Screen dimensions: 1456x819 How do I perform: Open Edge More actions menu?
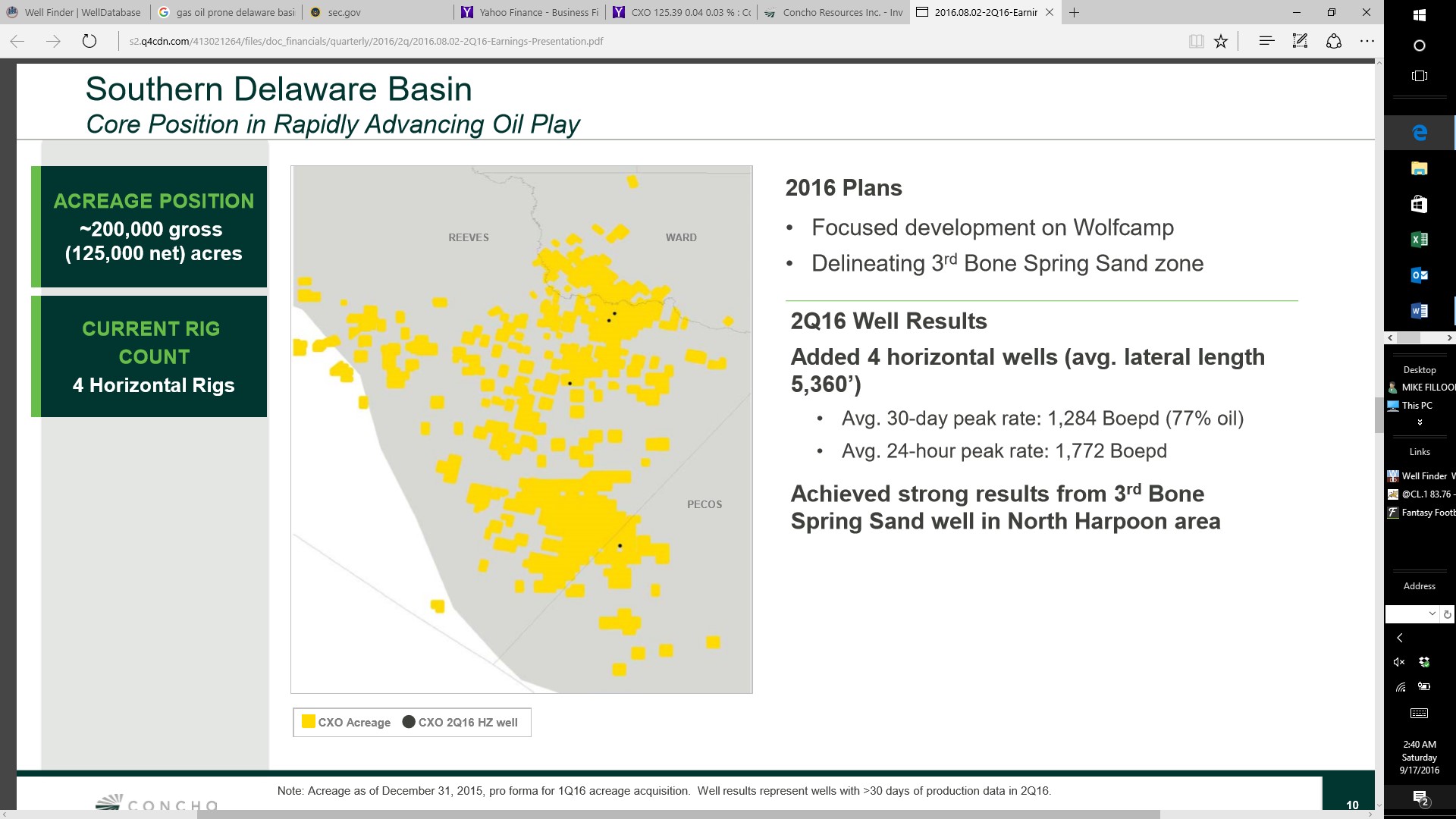tap(1367, 41)
